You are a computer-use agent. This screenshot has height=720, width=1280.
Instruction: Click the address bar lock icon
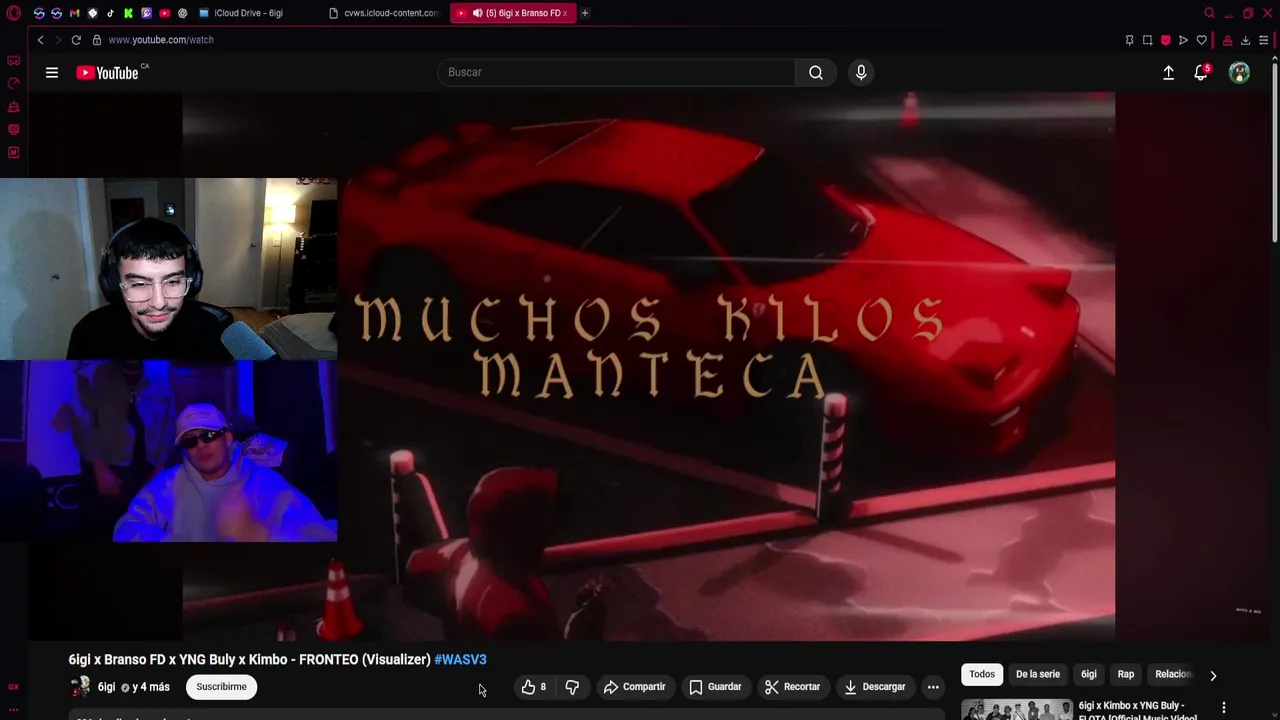tap(97, 40)
